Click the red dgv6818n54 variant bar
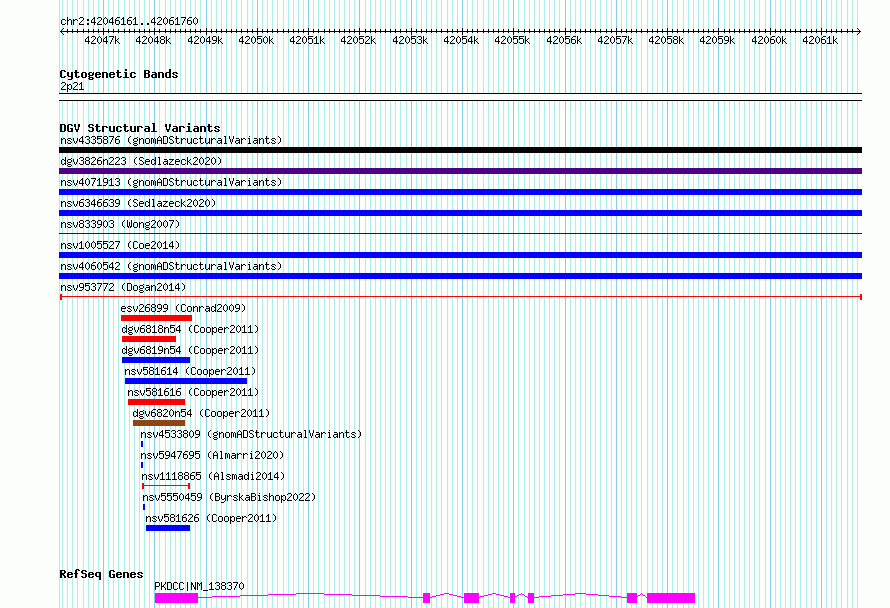This screenshot has height=608, width=890. 149,339
